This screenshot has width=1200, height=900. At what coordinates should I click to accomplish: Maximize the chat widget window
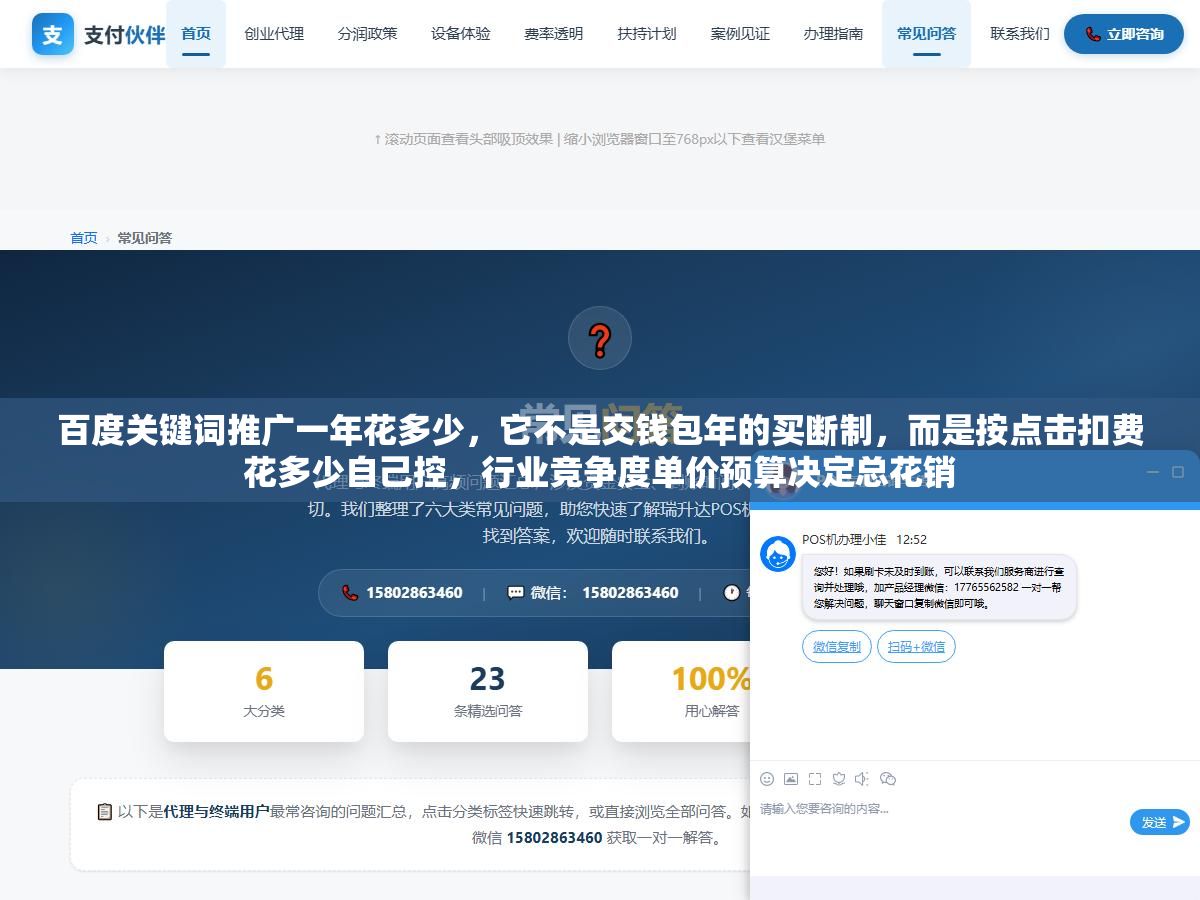[x=1178, y=471]
